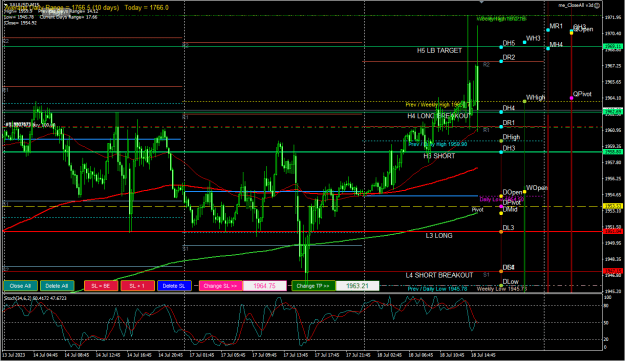Click the 18 Jul 14:45 time axis label
This screenshot has height=361, width=625.
pos(483,355)
